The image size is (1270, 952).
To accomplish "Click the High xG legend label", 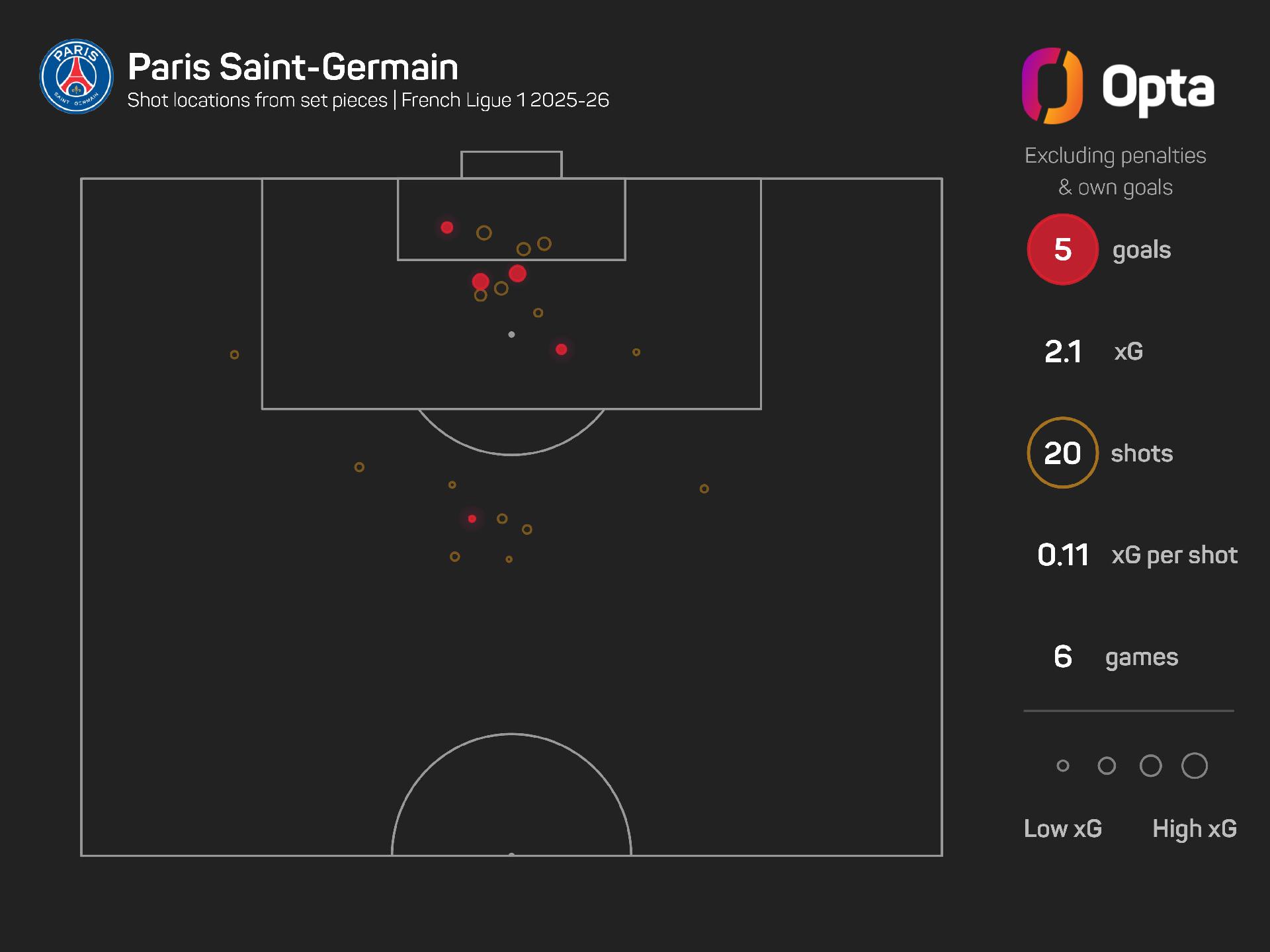I will point(1194,828).
